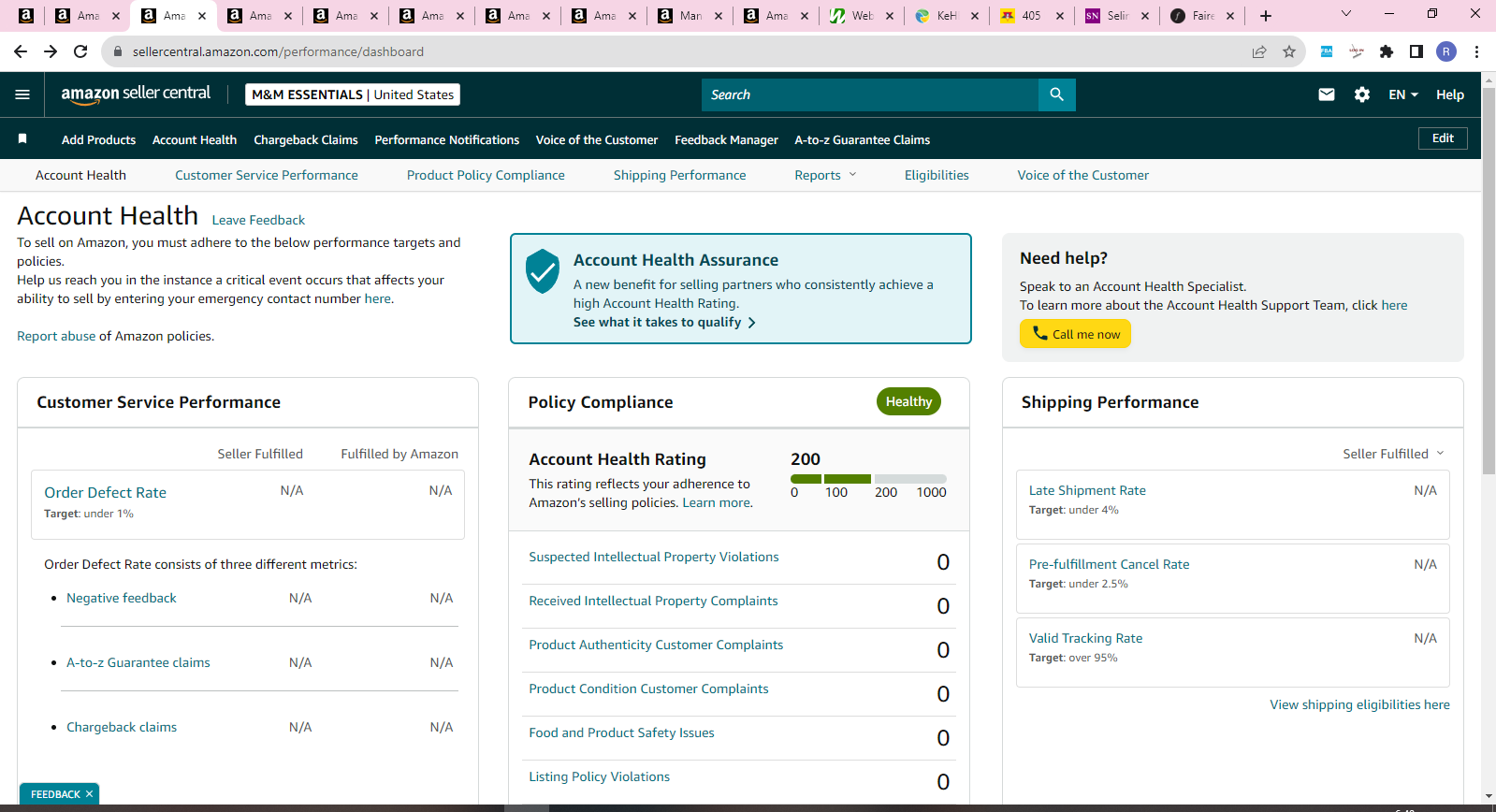Open Eligibilities tab
This screenshot has width=1496, height=812.
(x=937, y=175)
